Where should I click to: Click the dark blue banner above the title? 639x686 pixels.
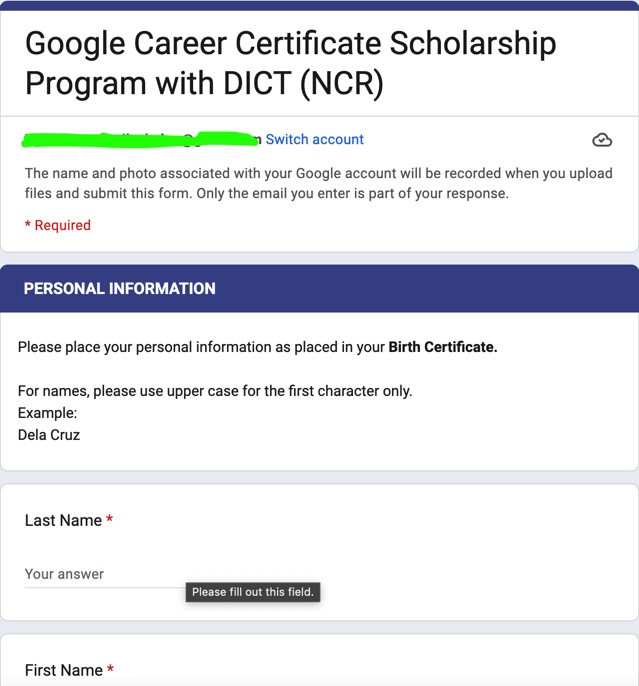[319, 6]
